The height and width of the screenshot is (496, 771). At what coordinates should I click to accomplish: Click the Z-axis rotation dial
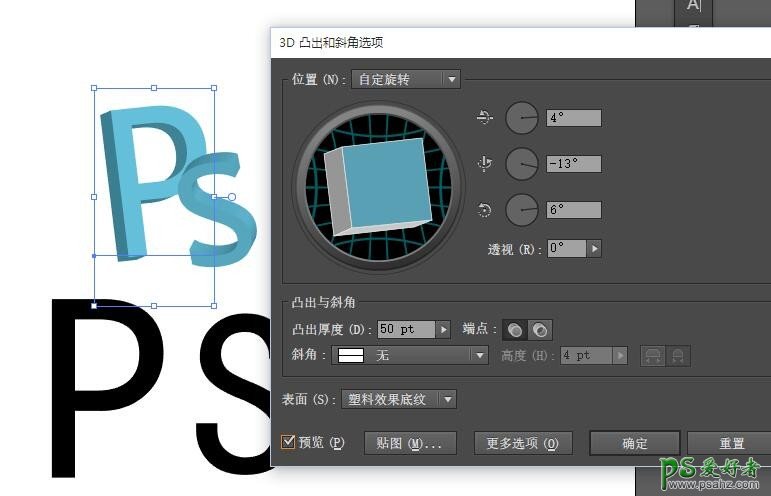pyautogui.click(x=521, y=210)
